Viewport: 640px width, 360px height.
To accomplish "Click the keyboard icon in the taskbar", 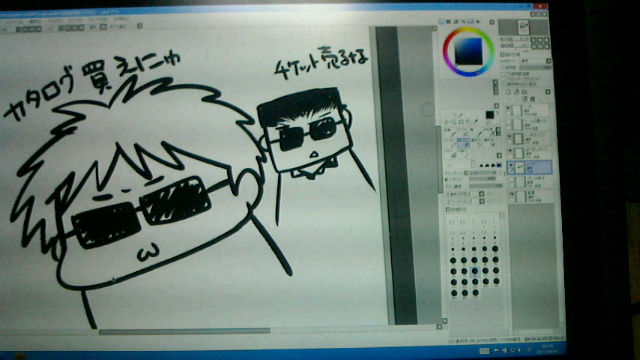I will point(484,350).
